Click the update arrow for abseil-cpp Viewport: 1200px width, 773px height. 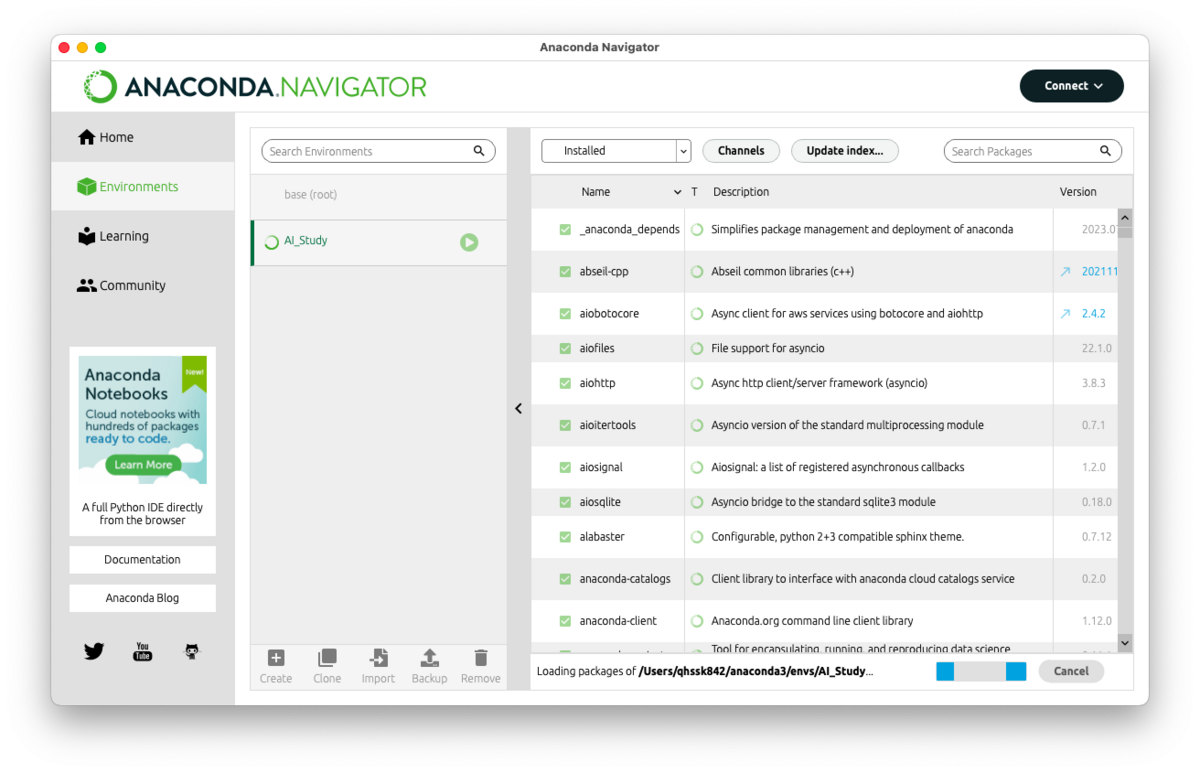click(1065, 272)
